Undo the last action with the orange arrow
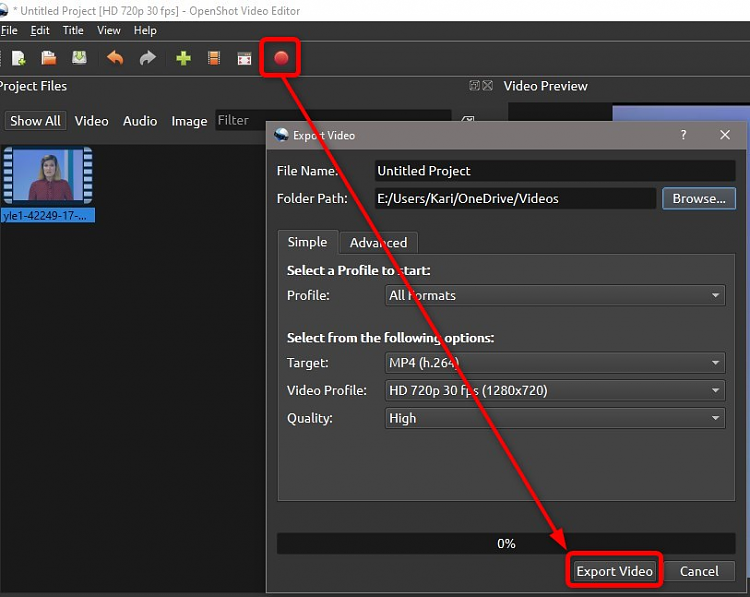 115,58
